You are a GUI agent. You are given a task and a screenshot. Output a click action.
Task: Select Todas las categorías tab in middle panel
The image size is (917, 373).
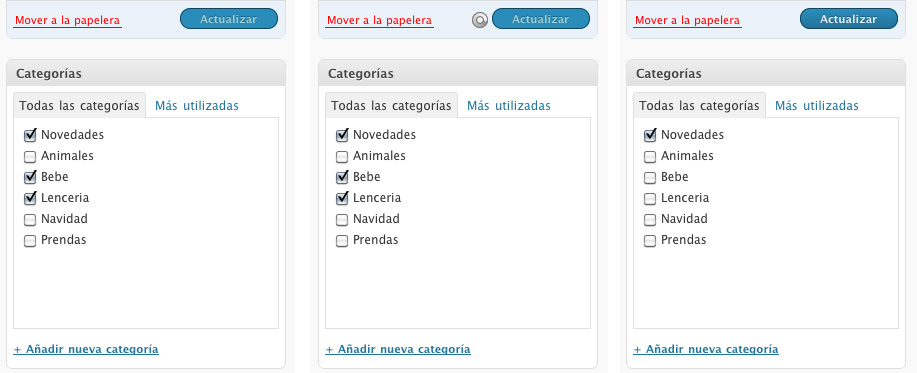click(x=391, y=106)
